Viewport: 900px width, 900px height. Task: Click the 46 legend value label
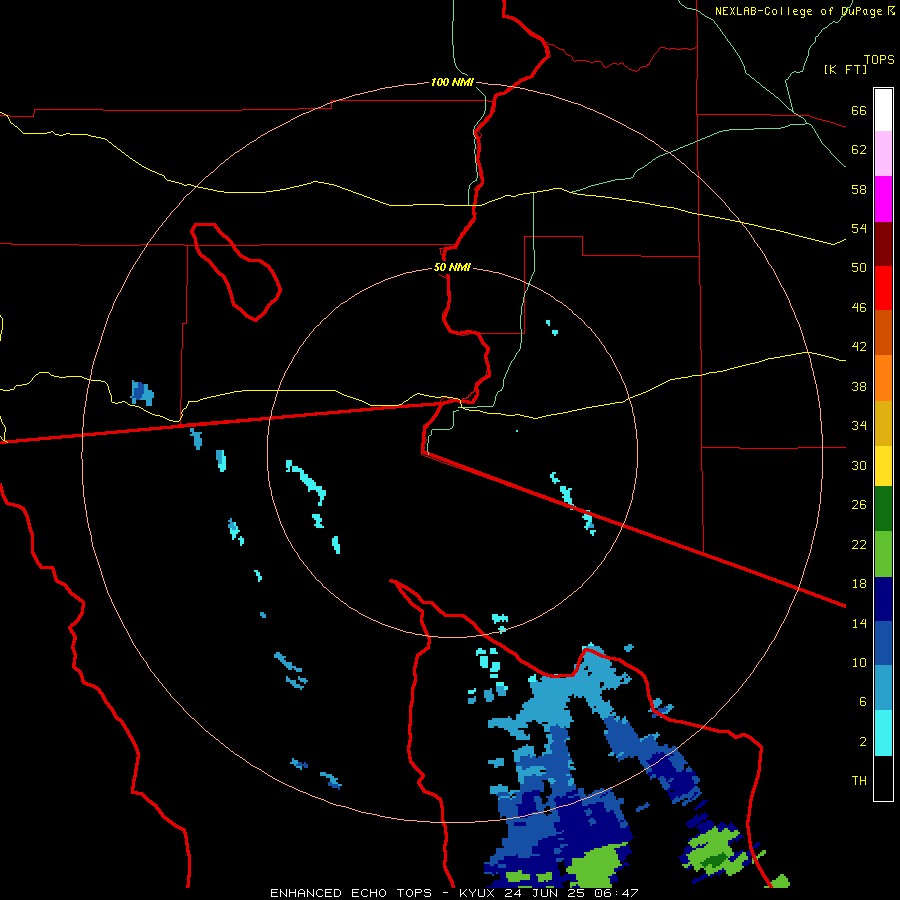[x=859, y=308]
